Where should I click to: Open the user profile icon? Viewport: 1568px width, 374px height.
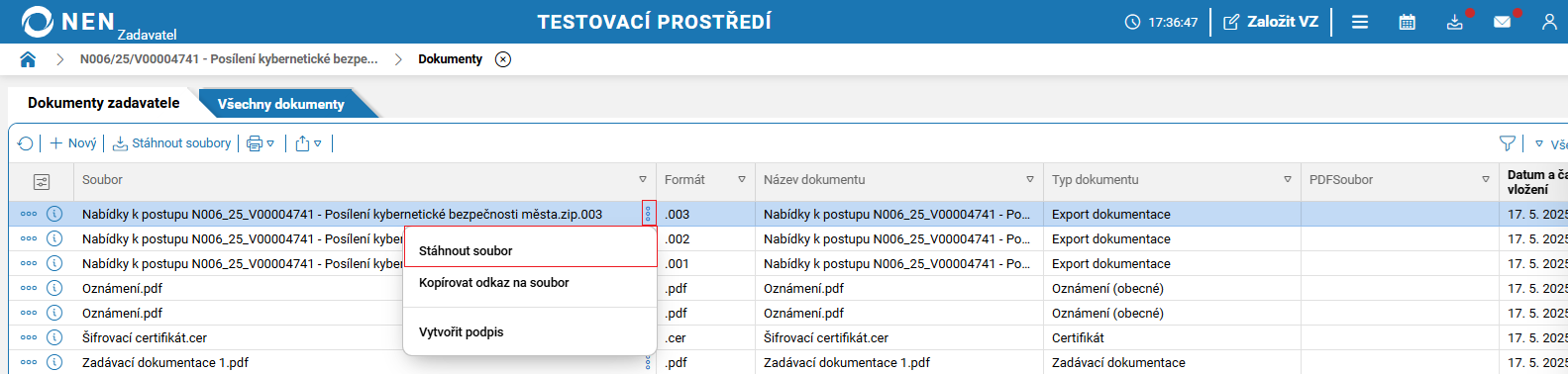click(x=1549, y=22)
